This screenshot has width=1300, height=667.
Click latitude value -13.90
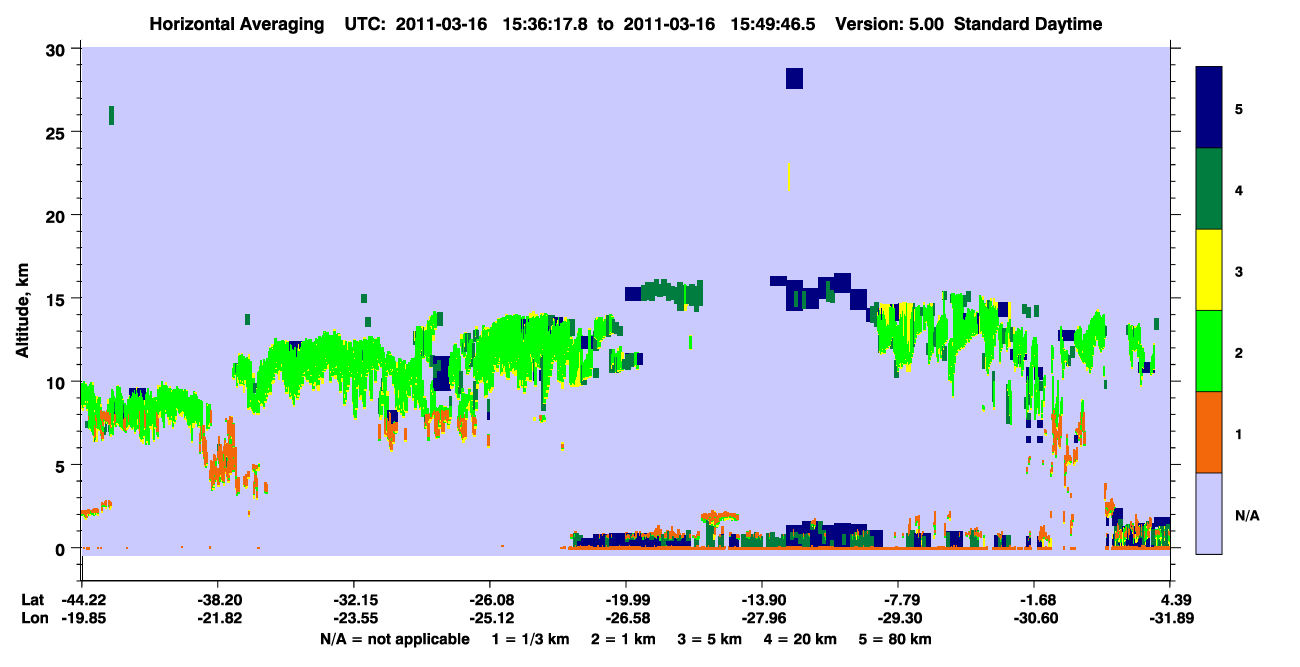[x=762, y=600]
